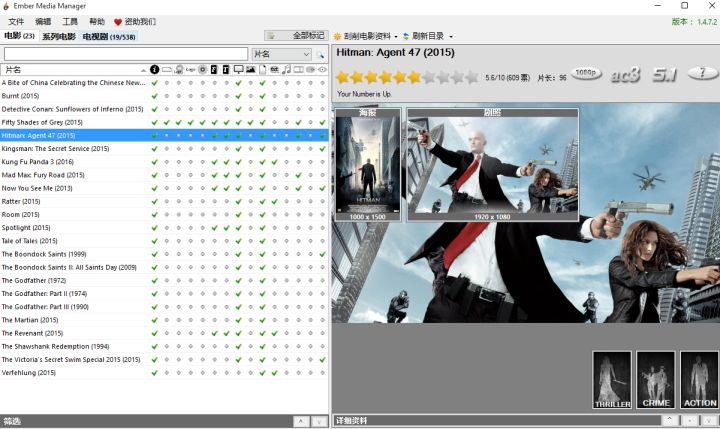Click the last-column checkmark in the Kingsman row
This screenshot has width=720, height=429.
point(322,149)
